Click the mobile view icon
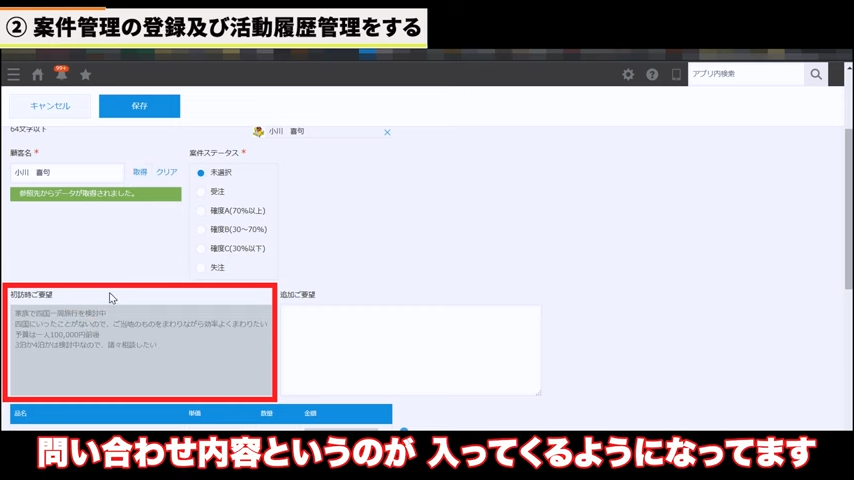Viewport: 854px width, 480px height. (x=676, y=74)
